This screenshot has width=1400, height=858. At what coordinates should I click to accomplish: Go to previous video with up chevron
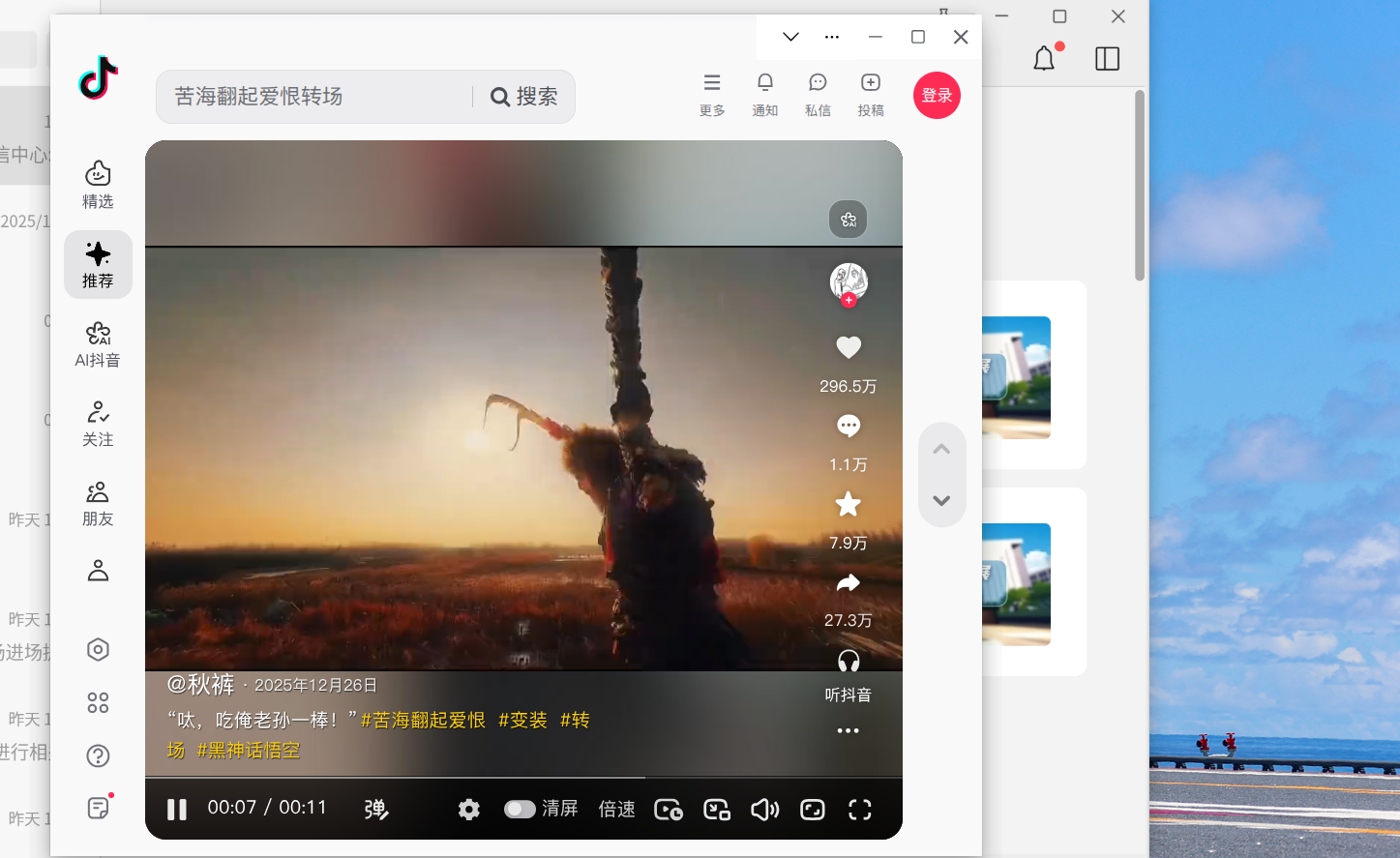tap(941, 450)
